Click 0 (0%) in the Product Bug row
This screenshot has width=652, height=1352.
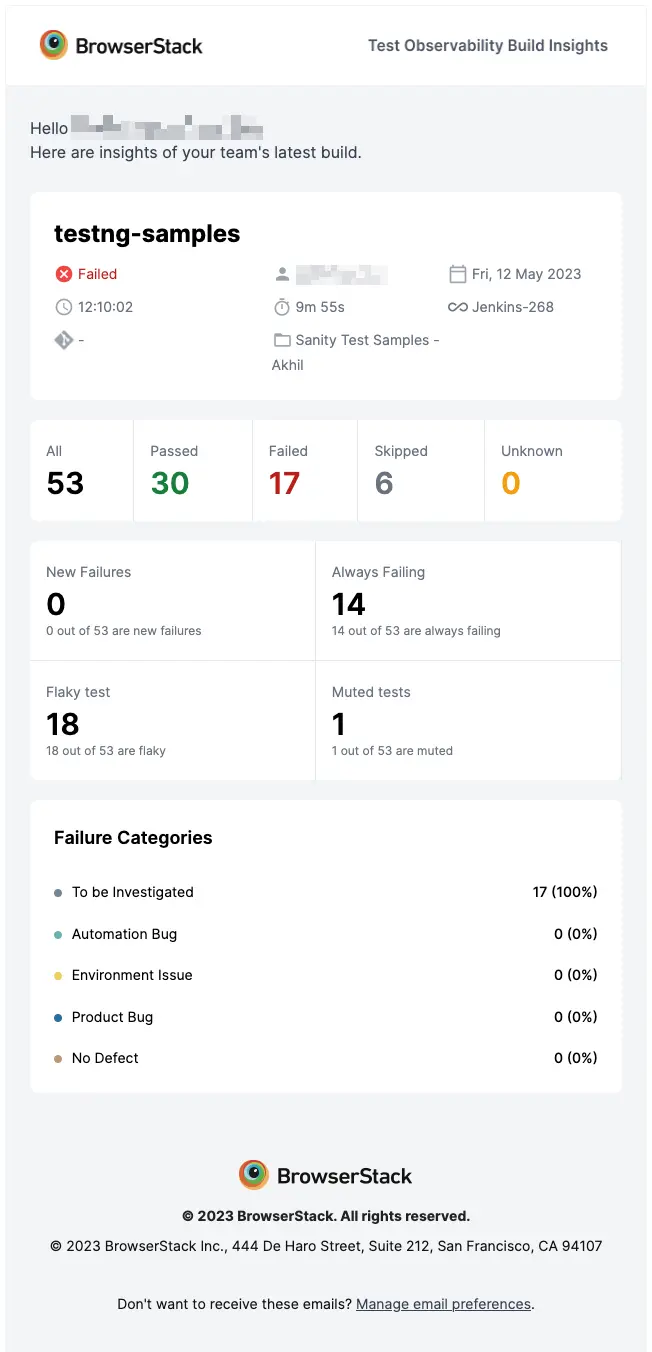(576, 1017)
